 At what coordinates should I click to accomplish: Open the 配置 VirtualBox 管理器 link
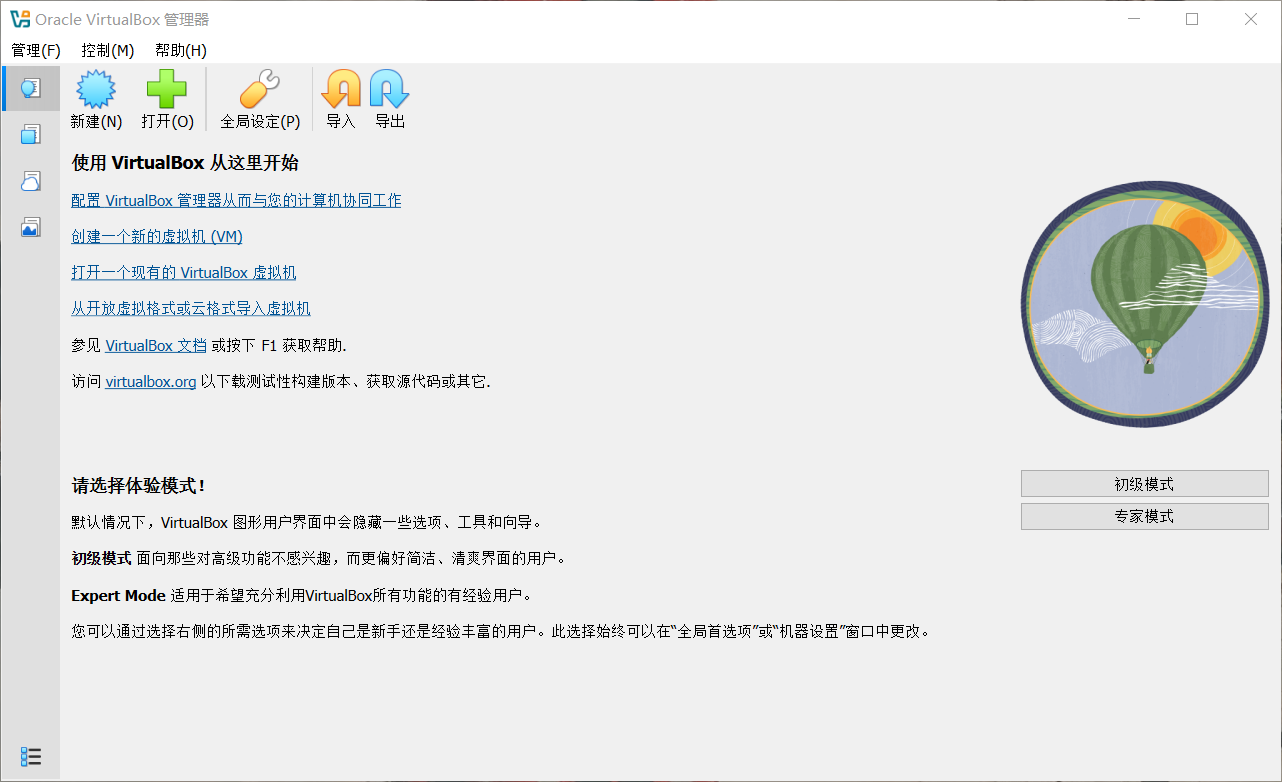coord(236,201)
